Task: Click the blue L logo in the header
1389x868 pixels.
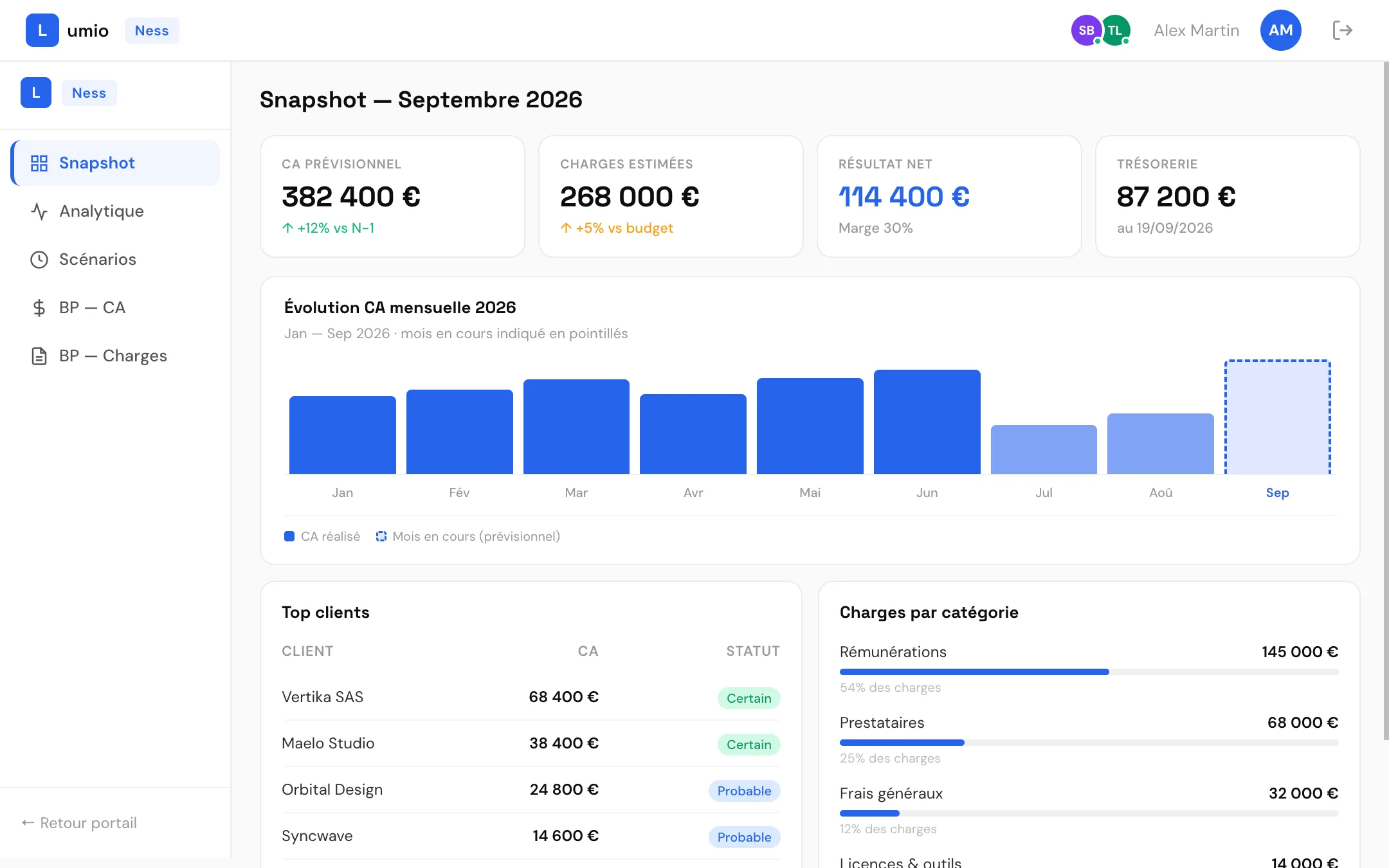Action: click(x=42, y=30)
